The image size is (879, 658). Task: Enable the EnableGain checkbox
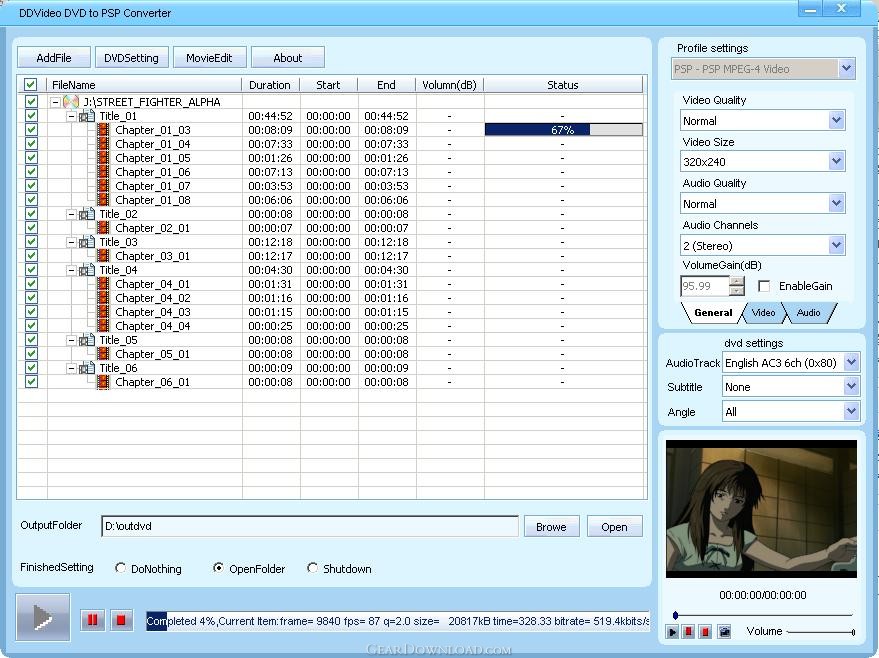764,286
